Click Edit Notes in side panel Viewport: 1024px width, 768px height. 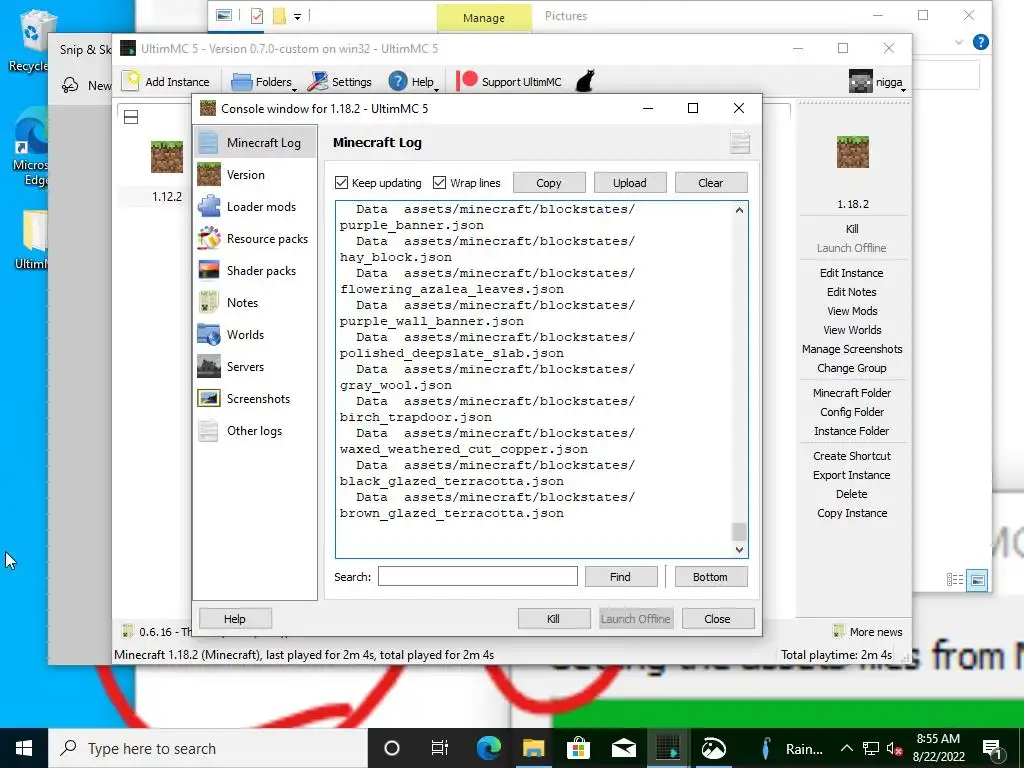click(x=852, y=292)
